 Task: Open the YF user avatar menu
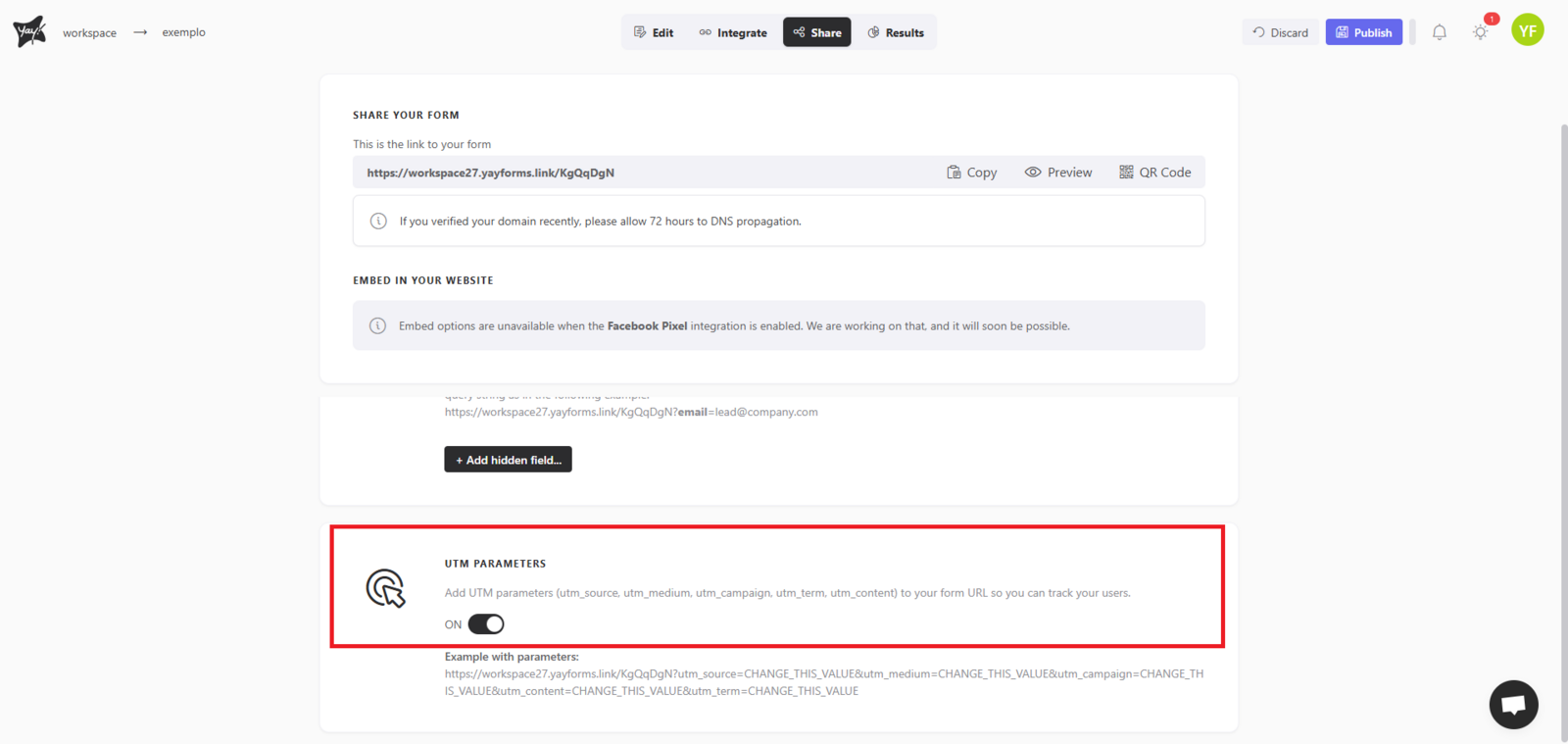[x=1527, y=30]
